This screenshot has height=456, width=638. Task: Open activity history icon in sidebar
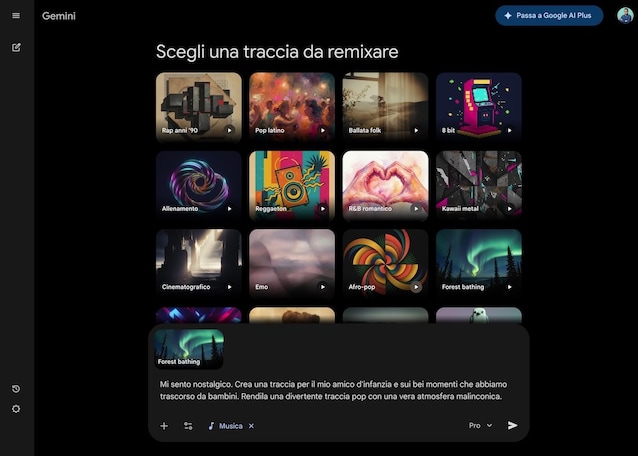16,389
